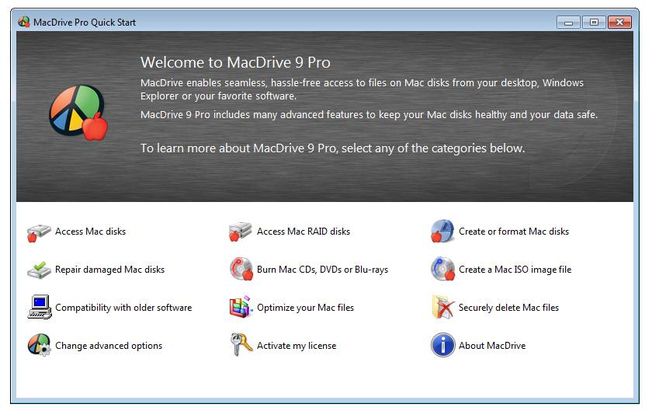Image resolution: width=659 pixels, height=418 pixels.
Task: Click the MacDrive title bar app icon
Action: pos(24,22)
